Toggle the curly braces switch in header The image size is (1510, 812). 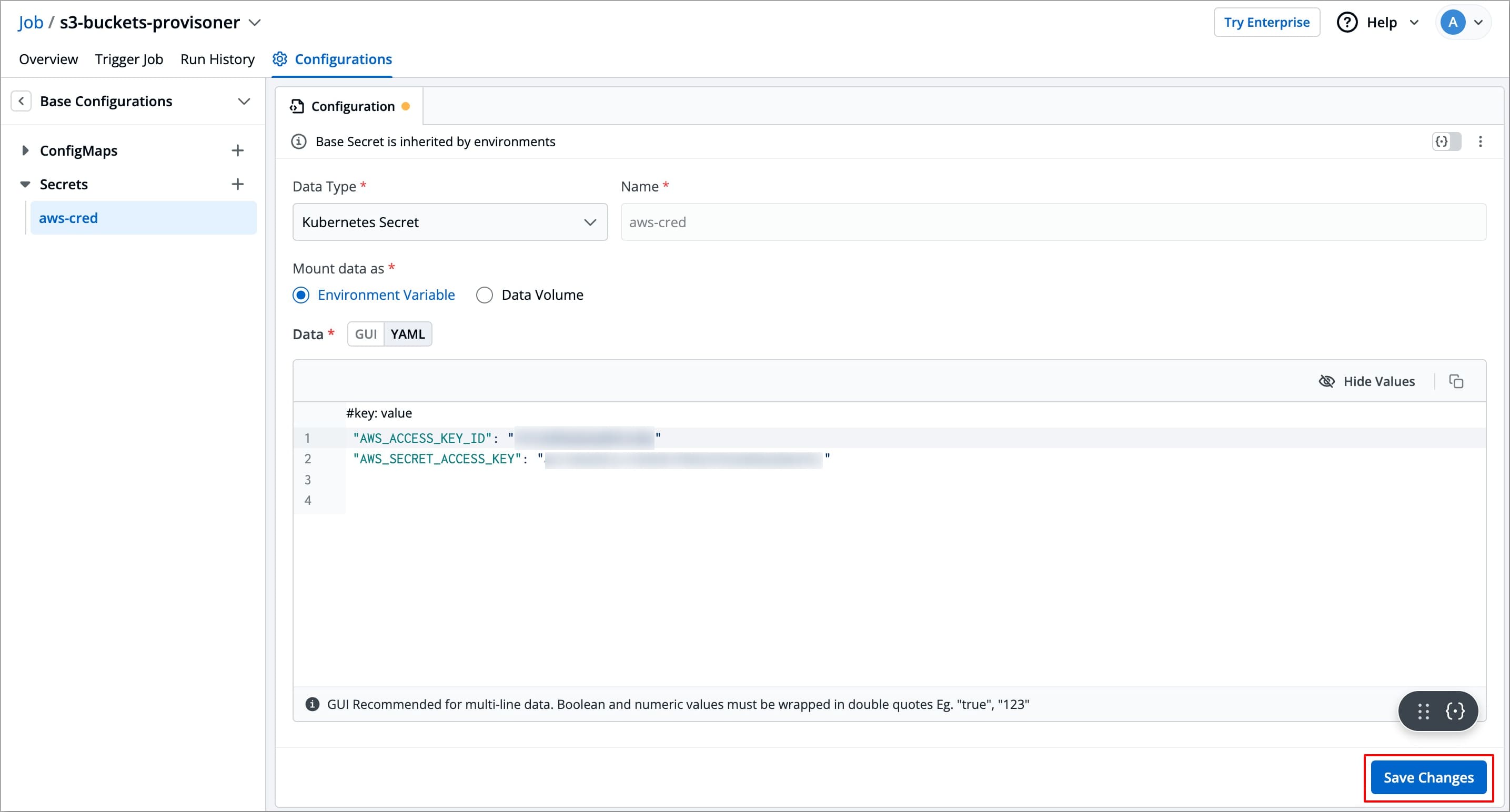coord(1446,141)
